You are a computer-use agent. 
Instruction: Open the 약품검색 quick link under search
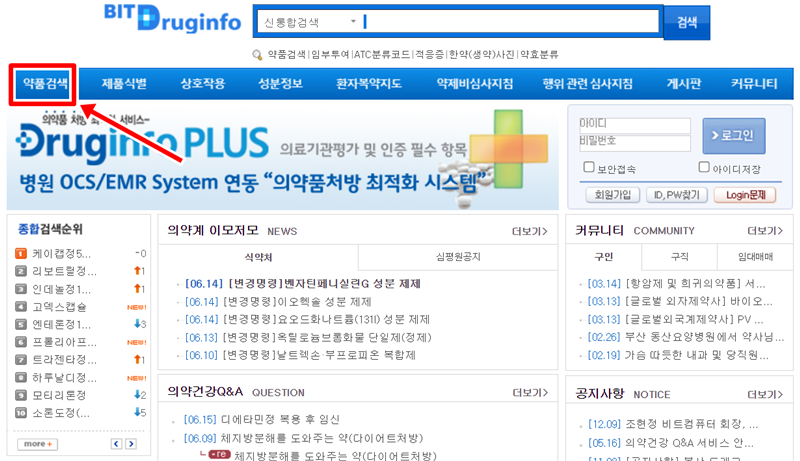coord(287,55)
